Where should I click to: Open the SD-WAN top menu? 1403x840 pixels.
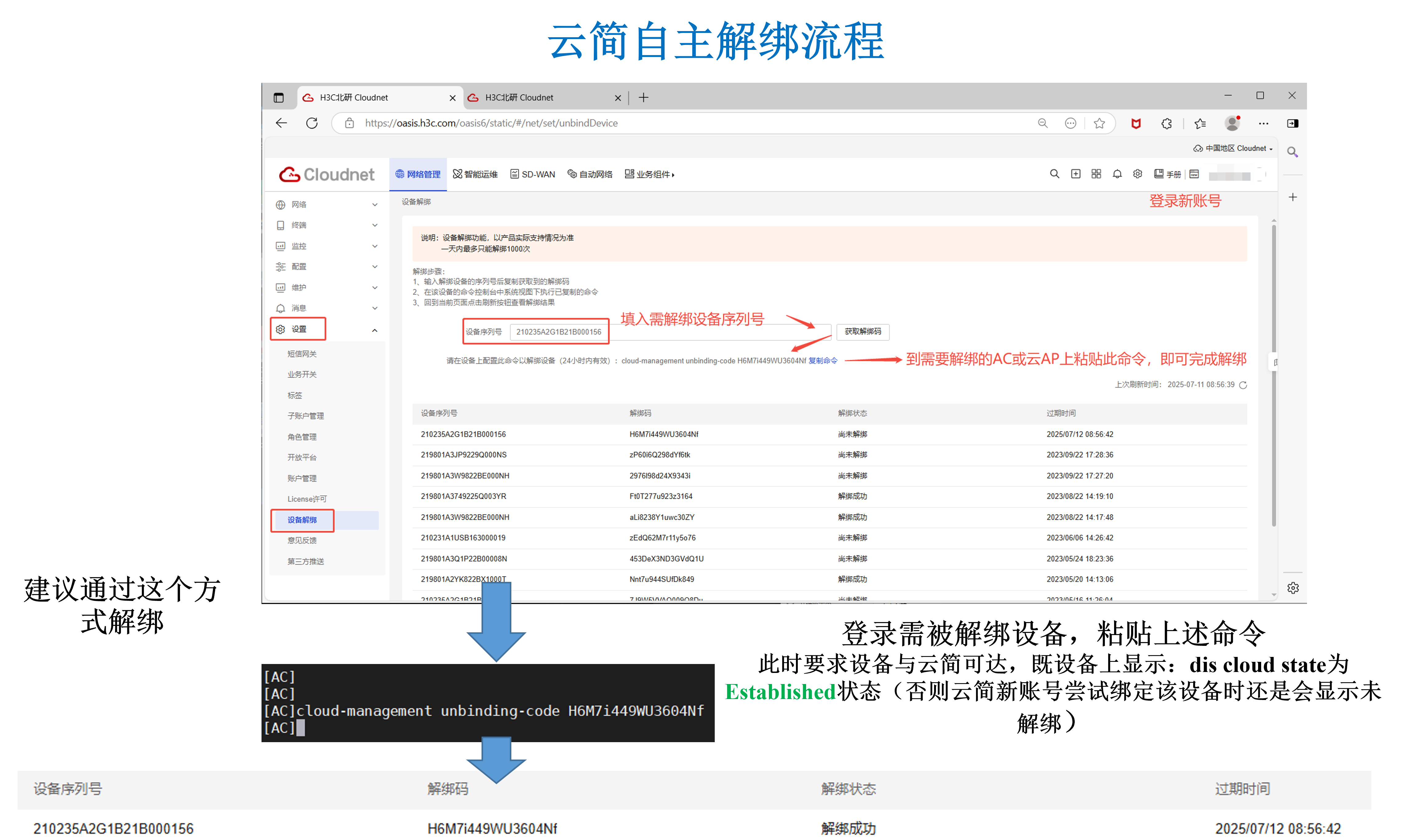point(533,174)
